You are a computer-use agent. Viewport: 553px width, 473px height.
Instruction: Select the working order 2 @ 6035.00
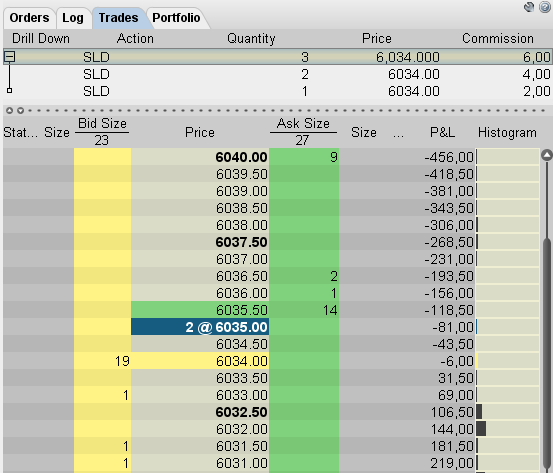click(x=200, y=327)
